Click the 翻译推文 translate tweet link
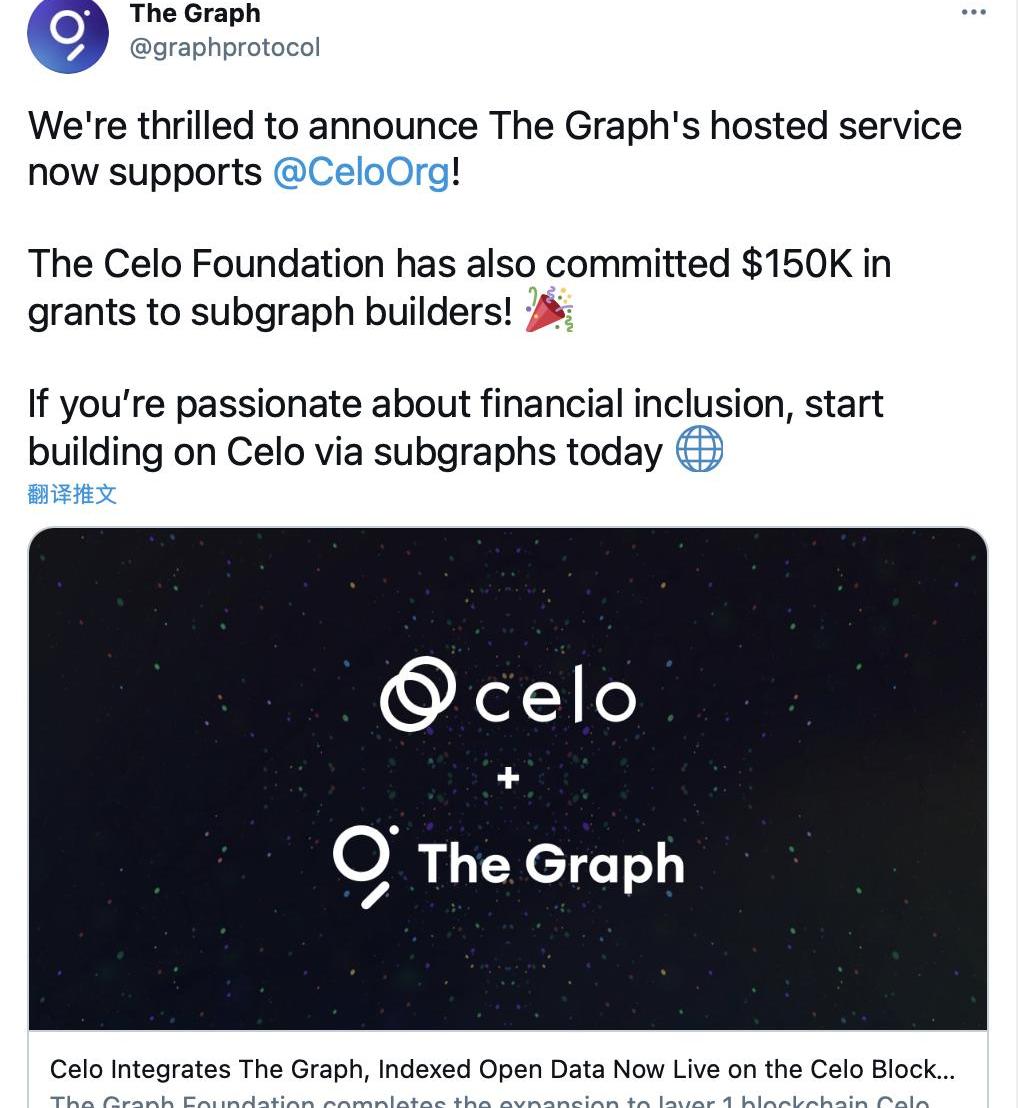The height and width of the screenshot is (1108, 1020). point(72,494)
